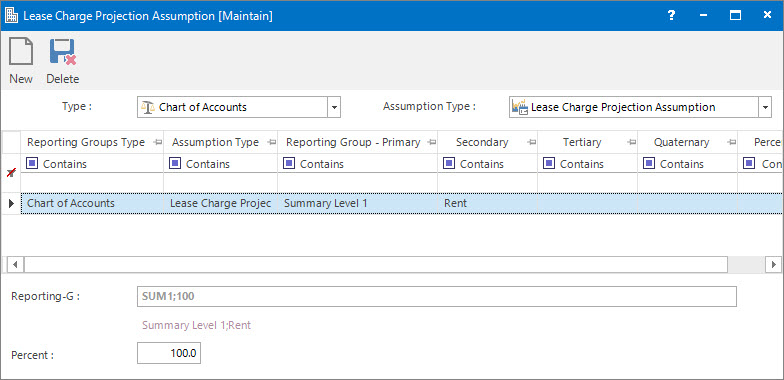784x380 pixels.
Task: Open the Type dropdown arrow
Action: (334, 107)
